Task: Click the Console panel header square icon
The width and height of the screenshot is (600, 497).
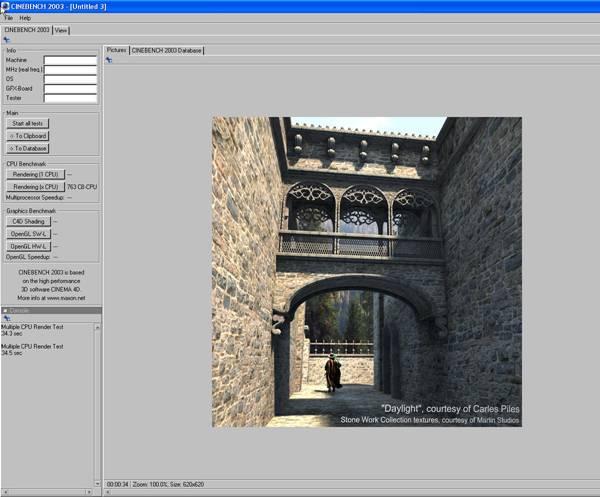Action: [x=5, y=310]
